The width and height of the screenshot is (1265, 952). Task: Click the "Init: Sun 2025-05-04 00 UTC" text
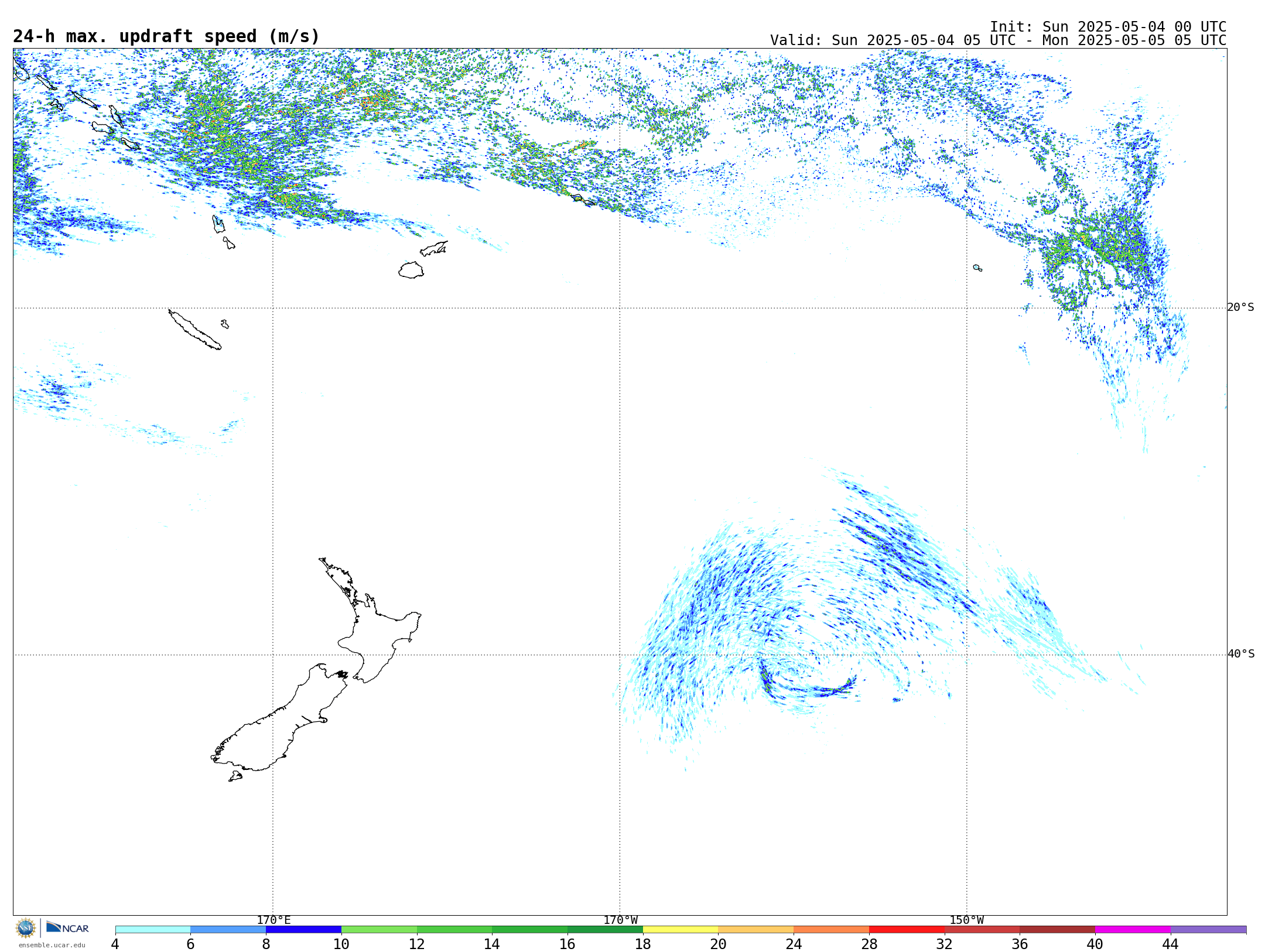[1108, 27]
